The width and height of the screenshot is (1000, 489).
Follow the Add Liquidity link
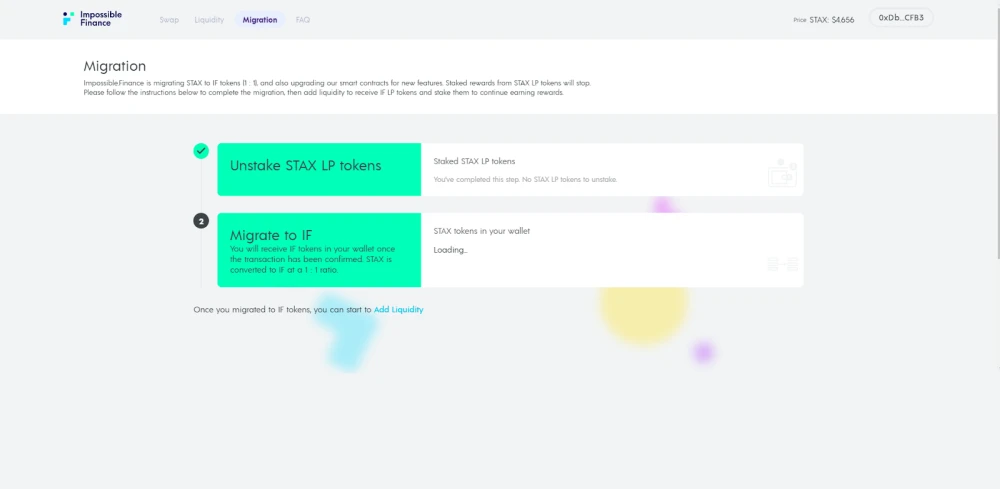[399, 309]
